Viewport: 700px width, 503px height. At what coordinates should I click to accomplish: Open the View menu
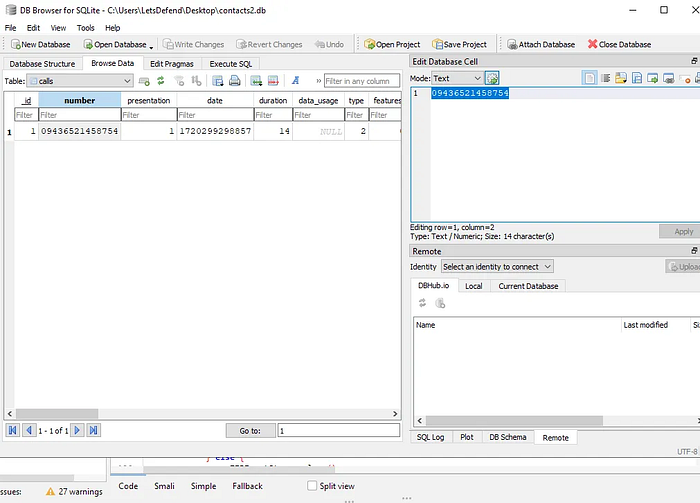pyautogui.click(x=58, y=28)
